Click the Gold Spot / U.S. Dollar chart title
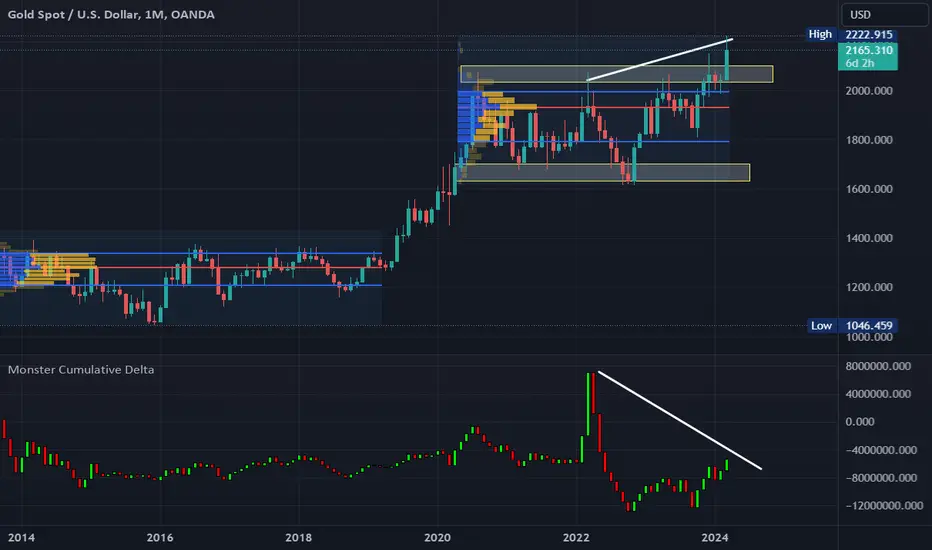Viewport: 932px width, 550px height. pos(111,14)
